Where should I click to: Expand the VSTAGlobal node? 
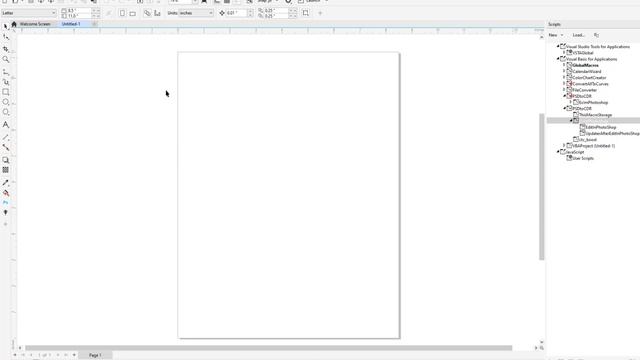564,53
